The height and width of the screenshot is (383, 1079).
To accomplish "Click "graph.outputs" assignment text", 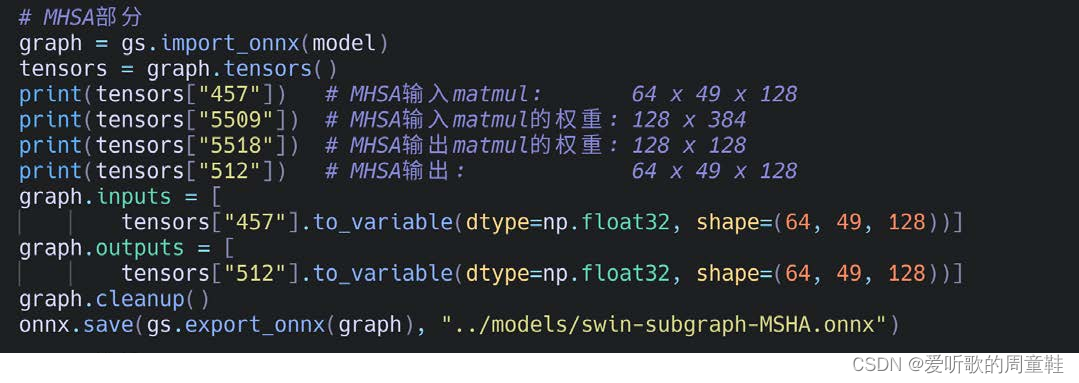I will click(102, 248).
